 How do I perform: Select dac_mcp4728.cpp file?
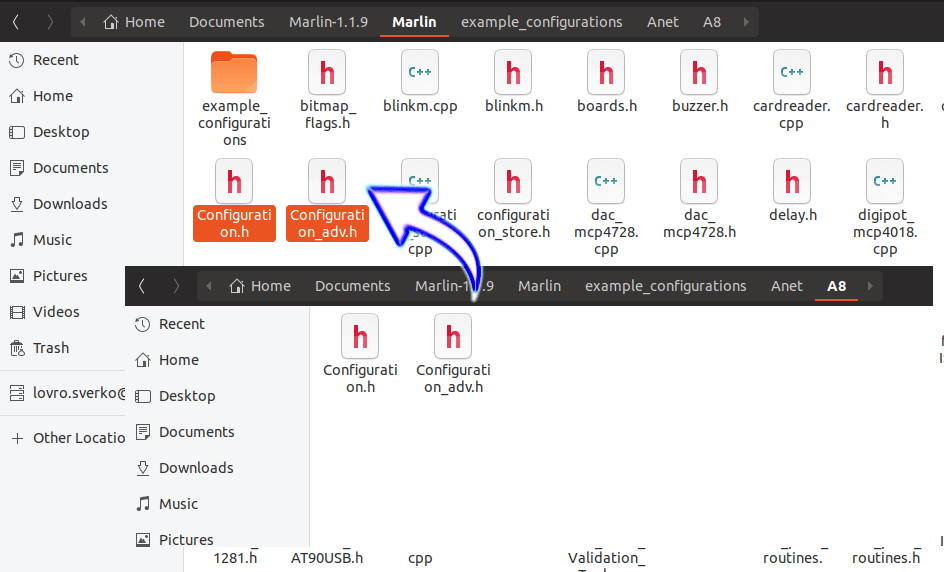pyautogui.click(x=606, y=208)
